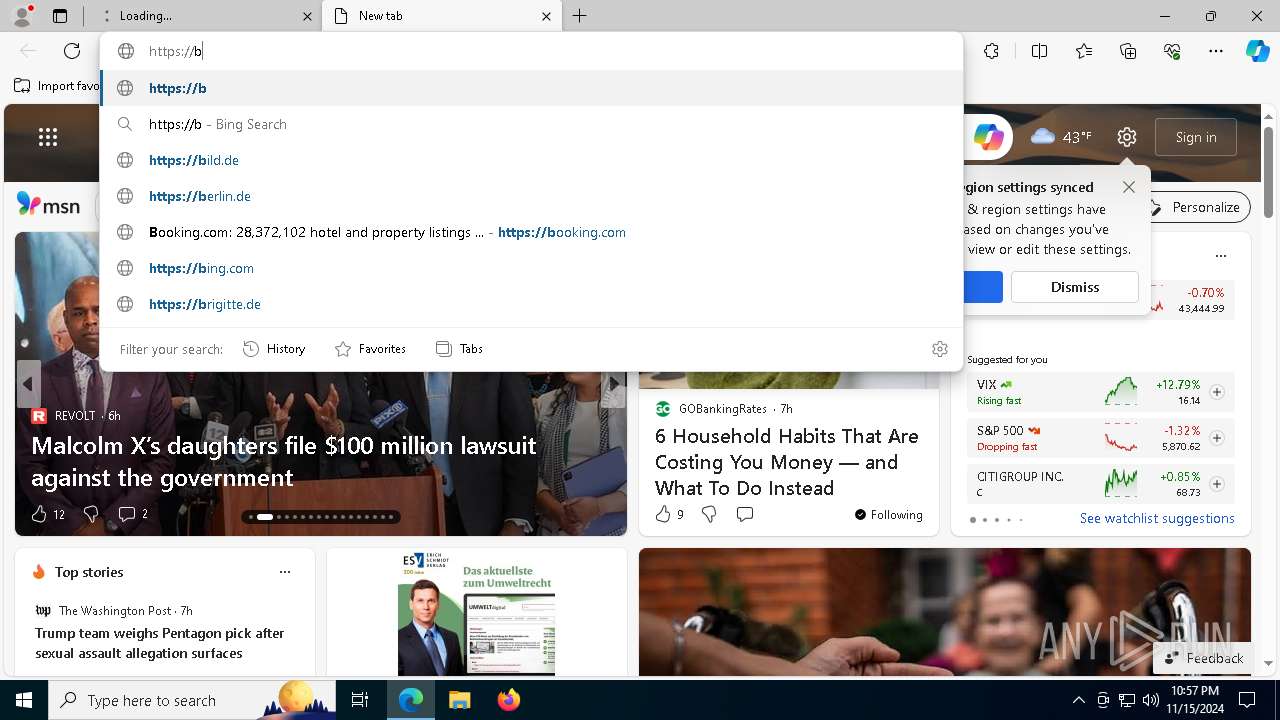Open the Extensions puzzle icon
1280x720 pixels.
pos(991,51)
